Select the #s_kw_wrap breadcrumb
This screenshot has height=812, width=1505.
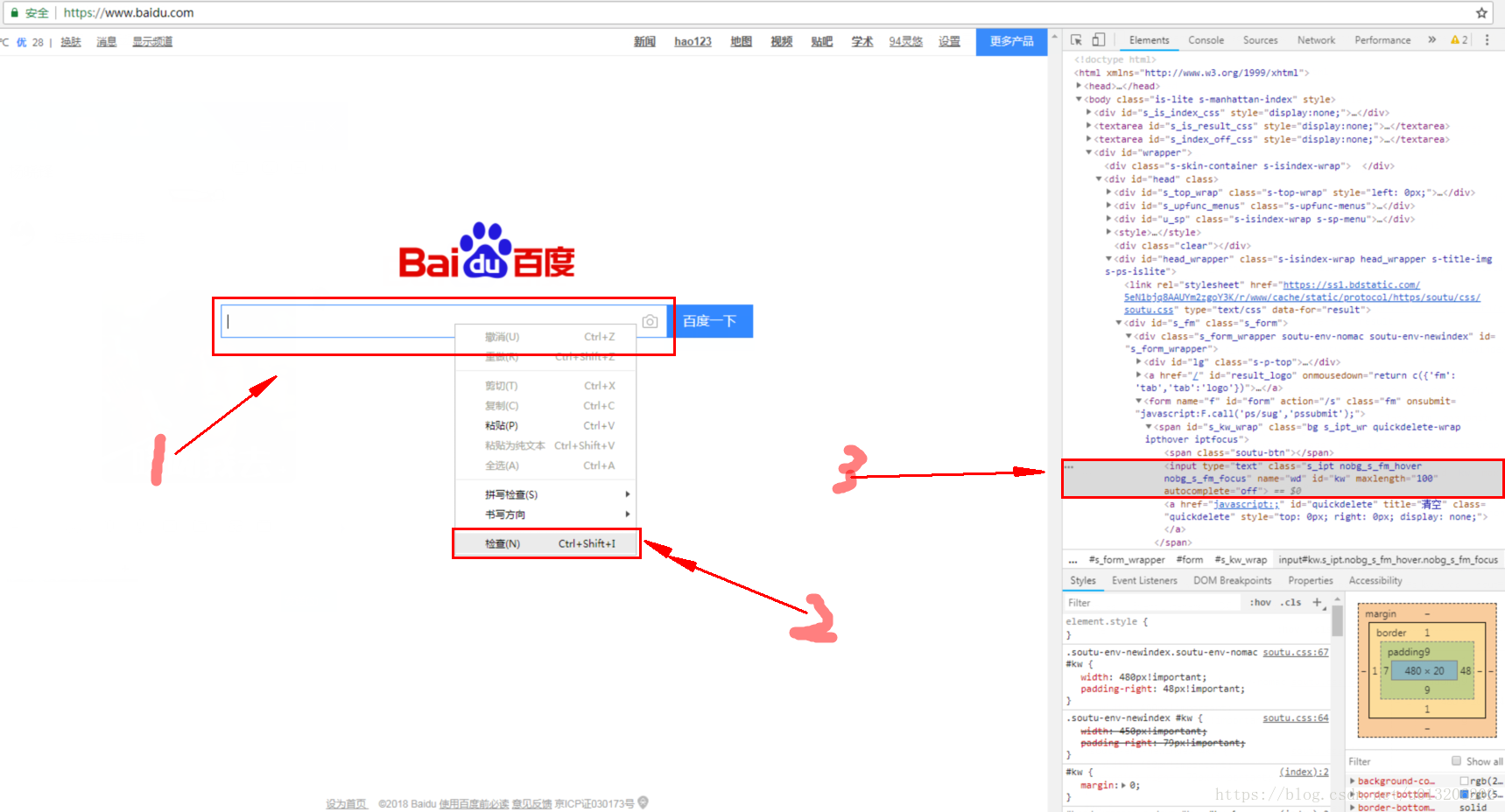click(x=1240, y=560)
